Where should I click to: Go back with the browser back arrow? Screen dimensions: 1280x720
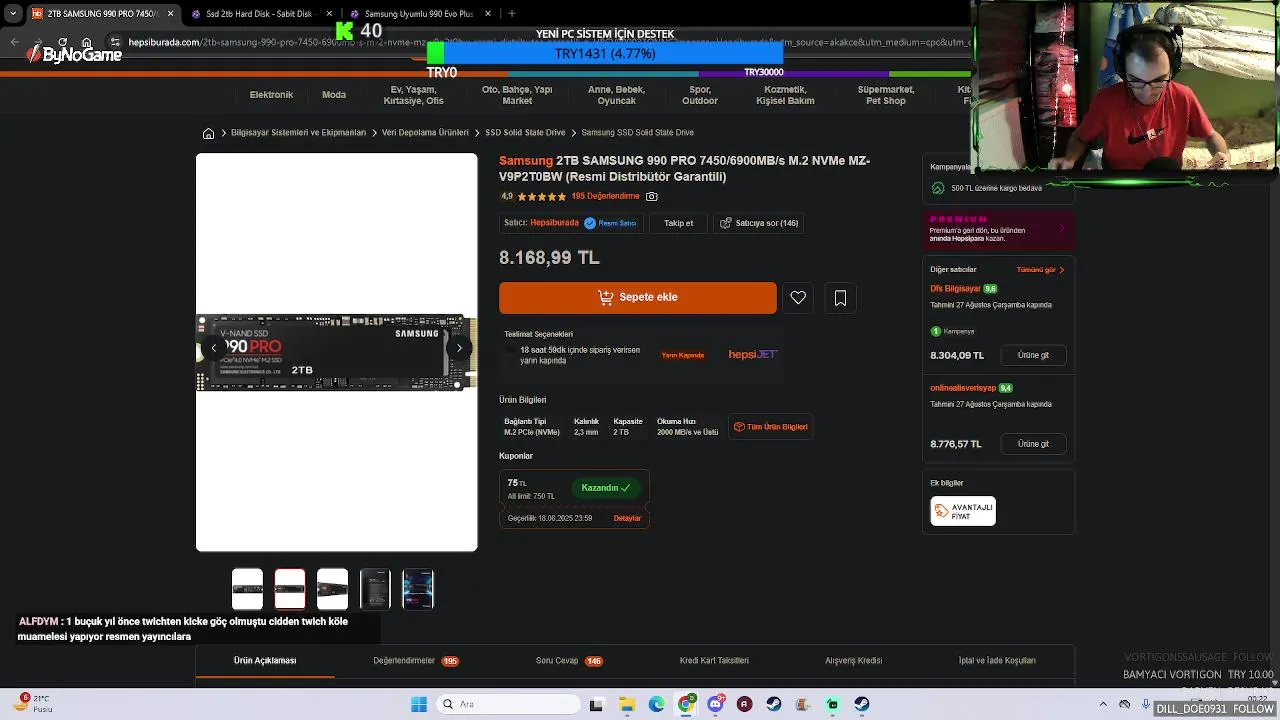[x=14, y=42]
